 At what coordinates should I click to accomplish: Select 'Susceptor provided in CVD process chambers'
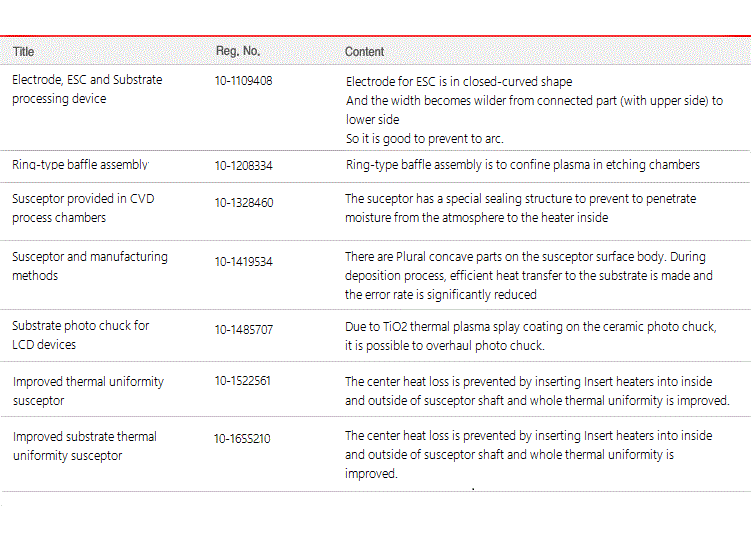(83, 208)
